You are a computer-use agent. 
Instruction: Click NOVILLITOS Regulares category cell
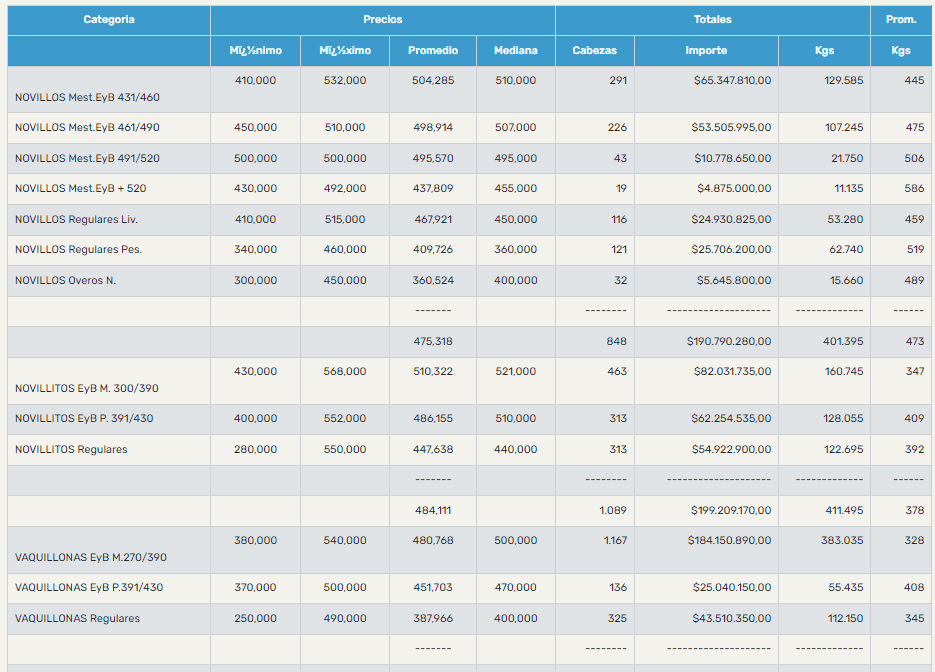coord(71,450)
